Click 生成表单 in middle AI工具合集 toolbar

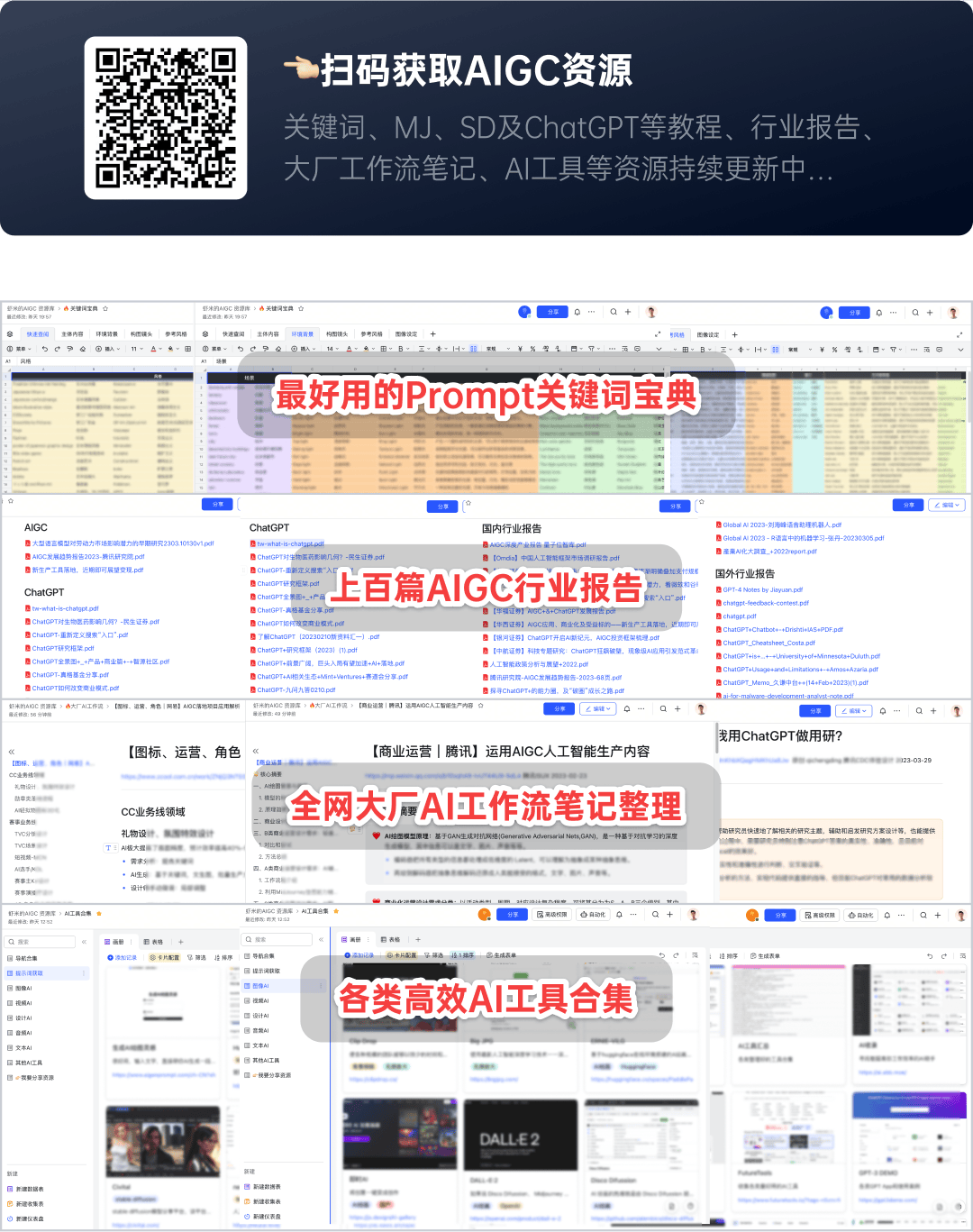click(501, 955)
